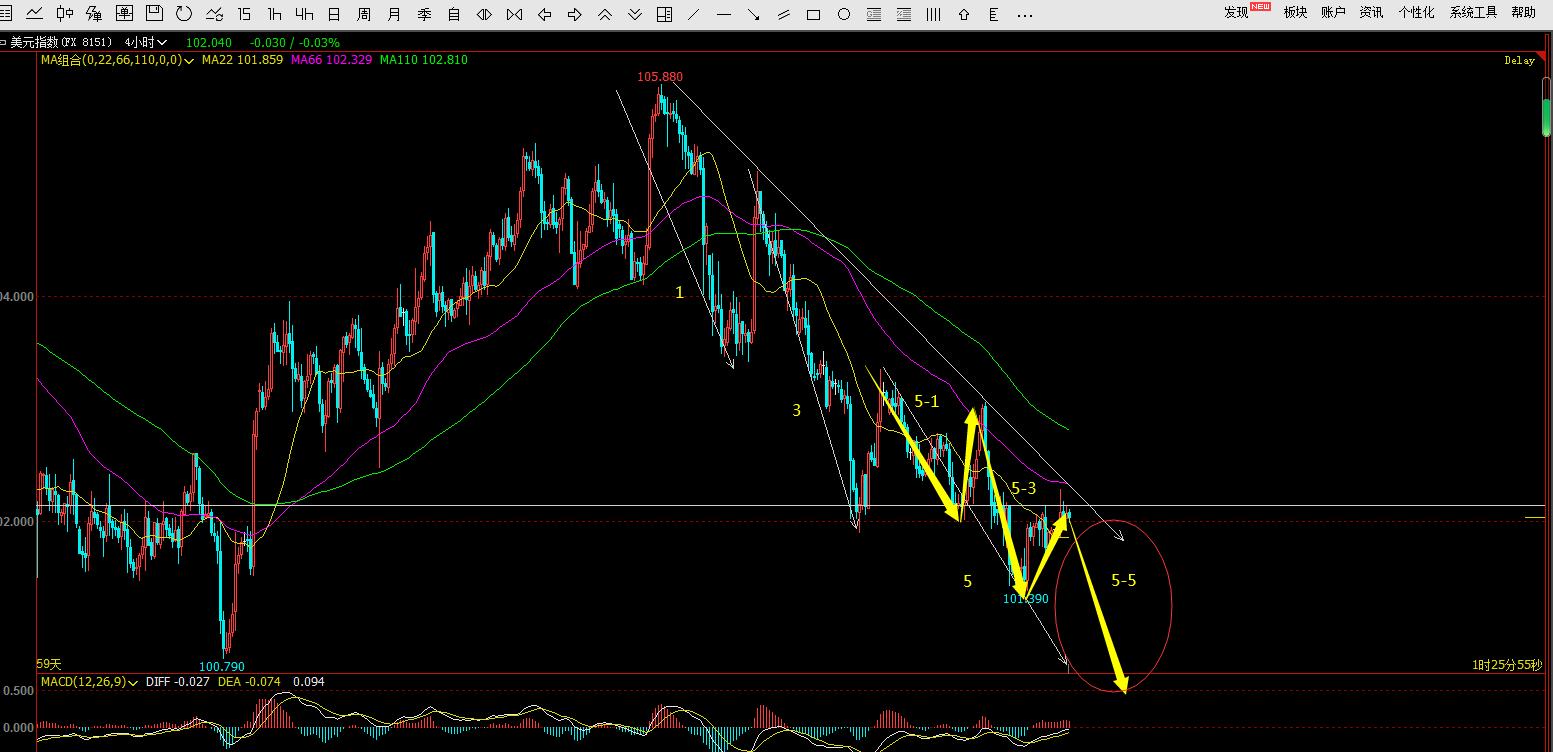Viewport: 1553px width, 752px height.
Task: Click the floppy disk save icon
Action: pos(154,14)
